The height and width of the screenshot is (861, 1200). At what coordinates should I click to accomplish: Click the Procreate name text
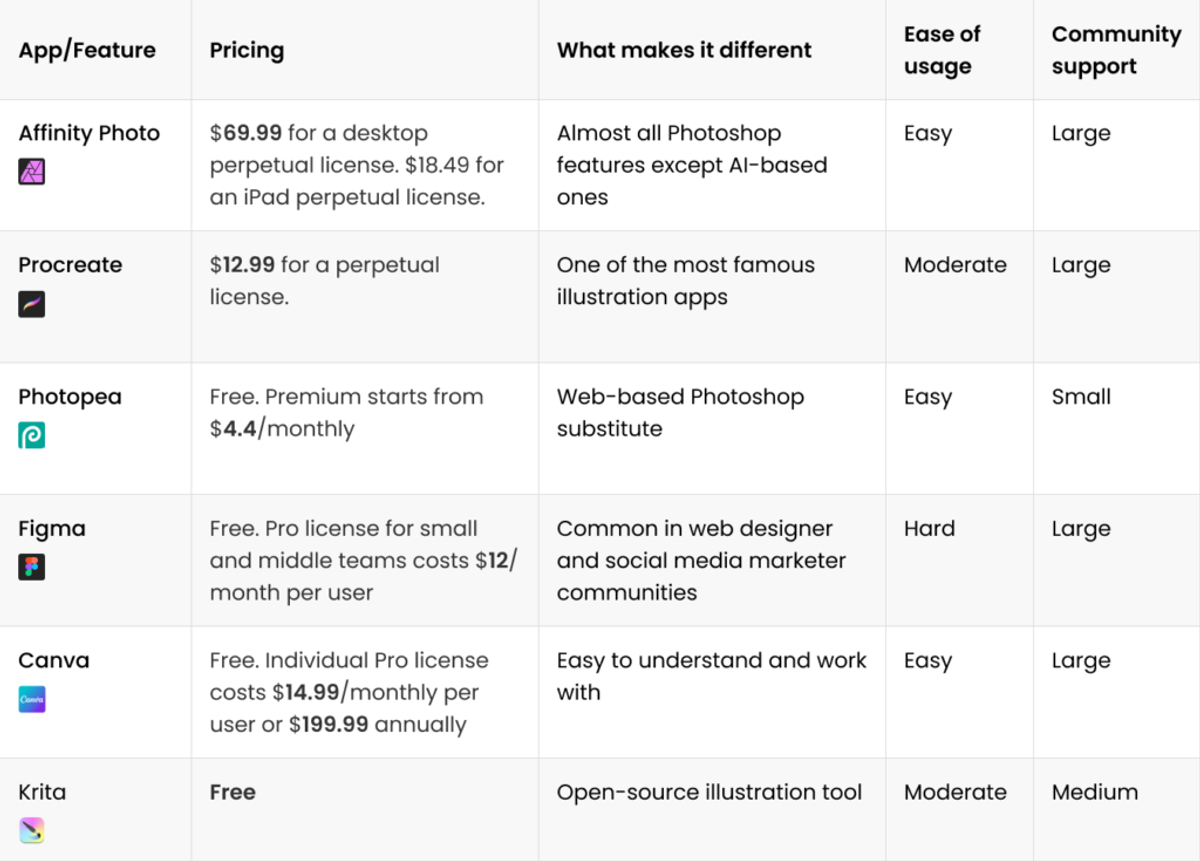[70, 265]
